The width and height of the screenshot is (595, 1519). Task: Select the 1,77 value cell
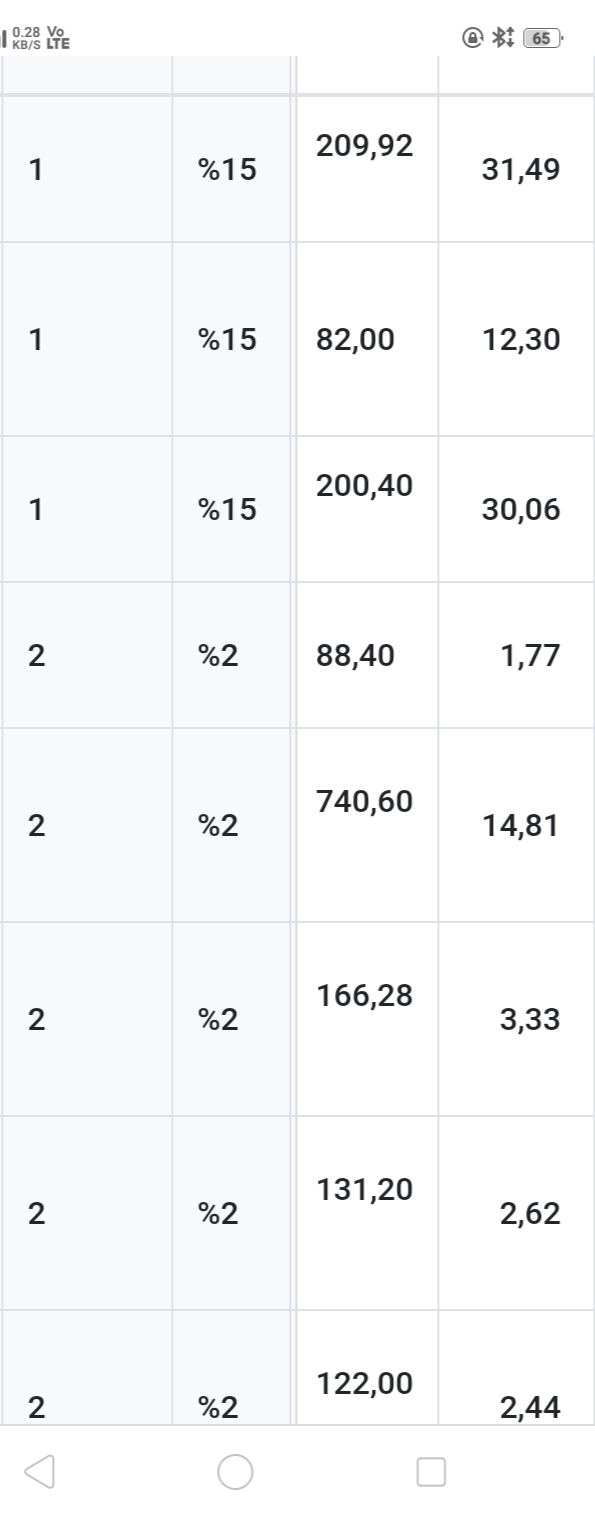click(x=516, y=655)
